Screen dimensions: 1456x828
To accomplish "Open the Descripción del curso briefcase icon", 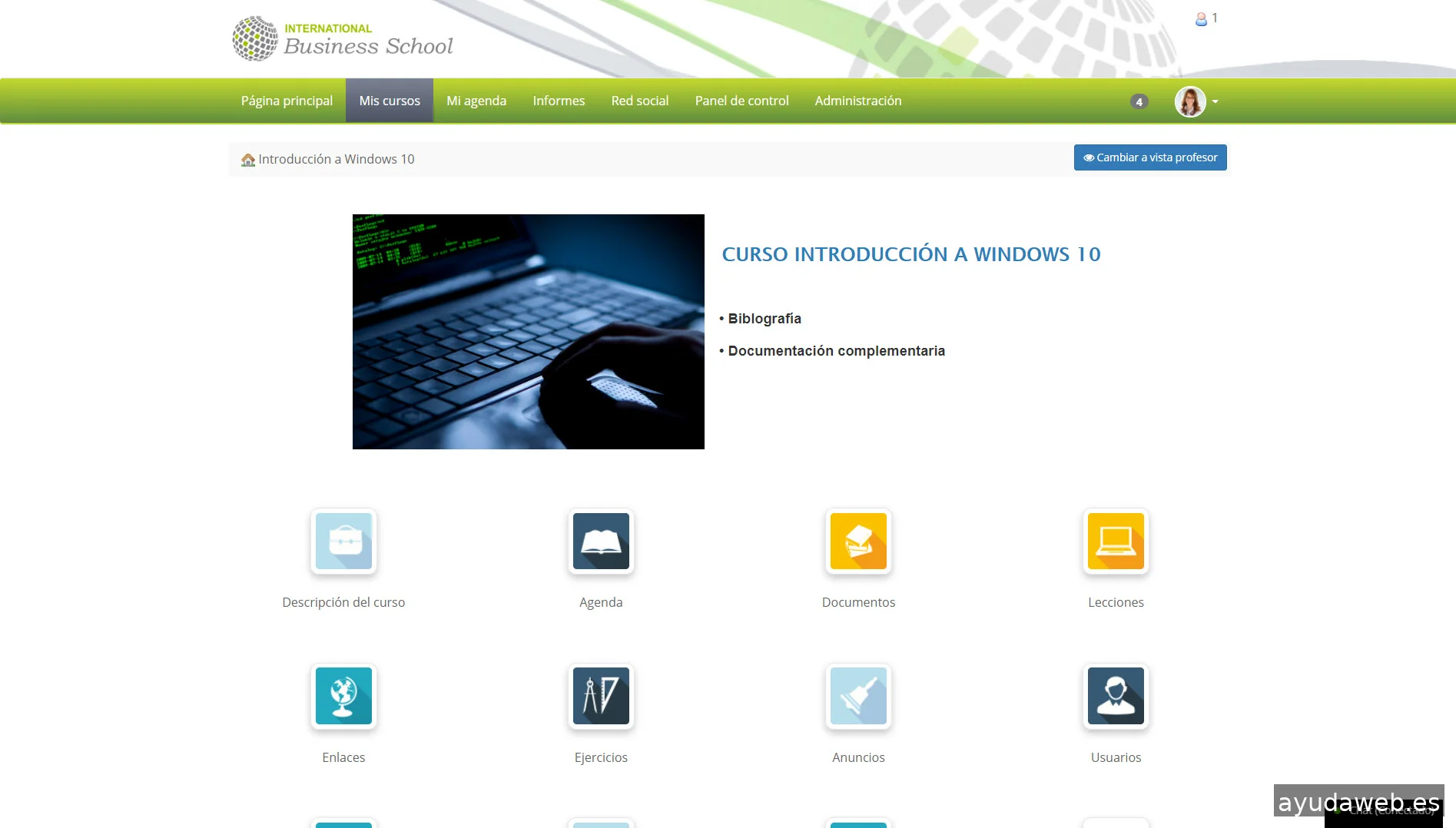I will (343, 542).
